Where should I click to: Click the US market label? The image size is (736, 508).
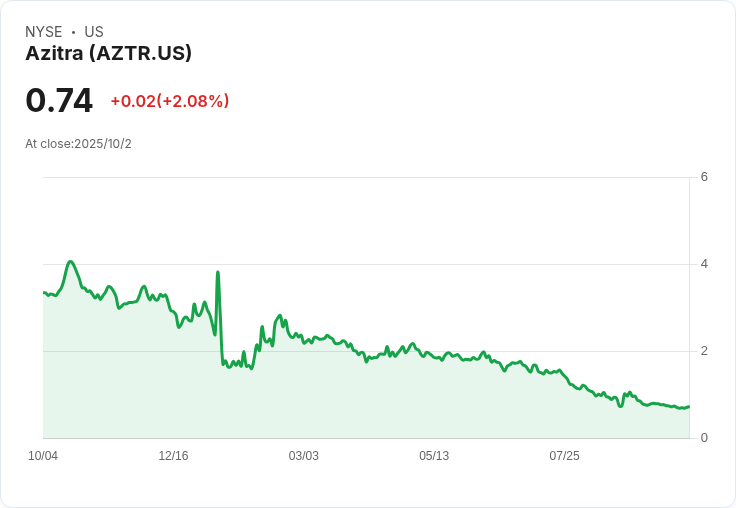pyautogui.click(x=94, y=32)
